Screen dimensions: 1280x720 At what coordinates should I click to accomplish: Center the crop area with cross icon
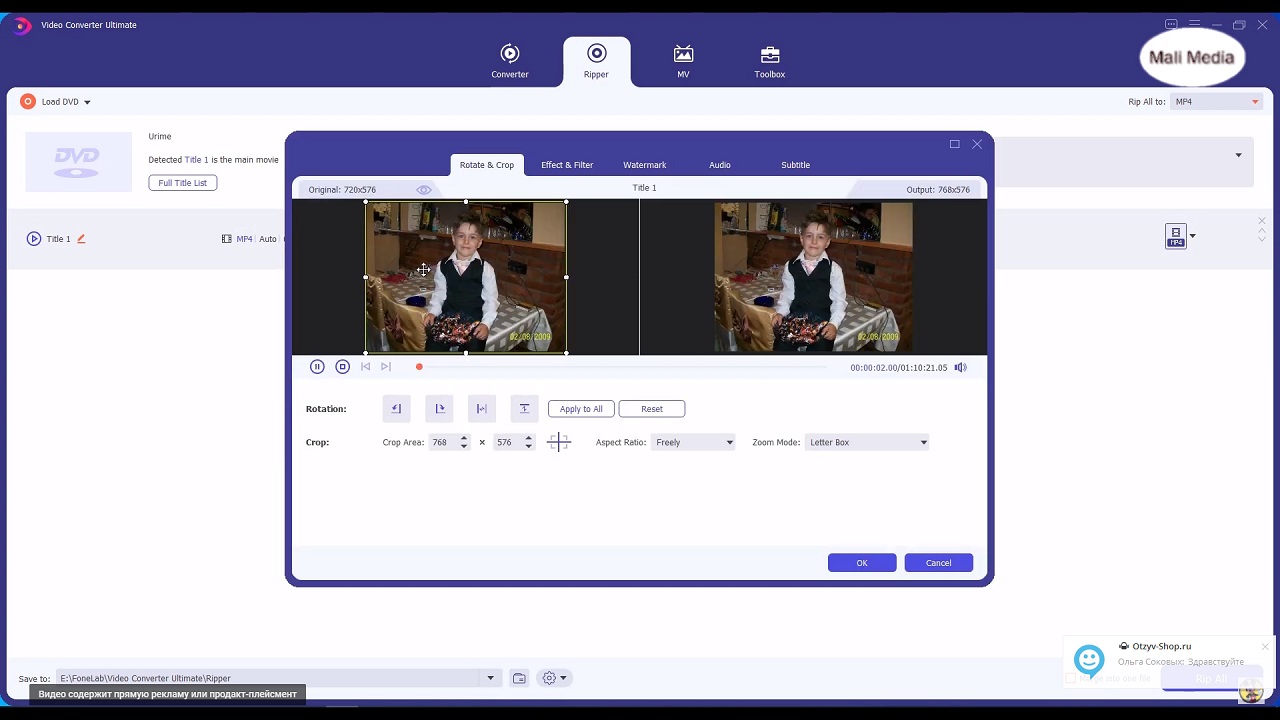[x=558, y=442]
